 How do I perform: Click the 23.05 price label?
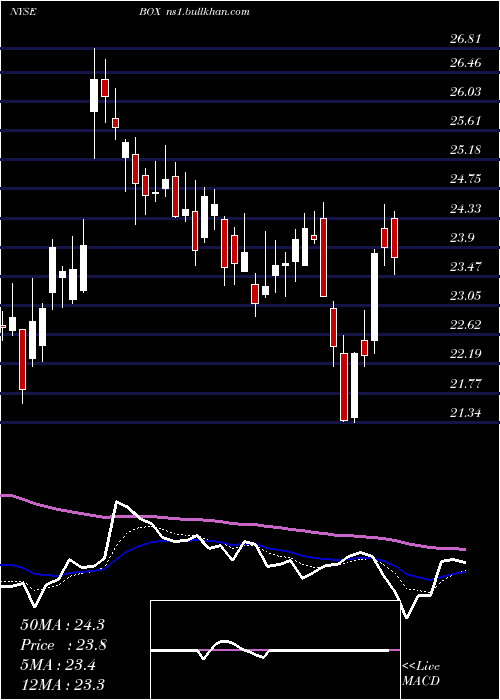point(465,296)
